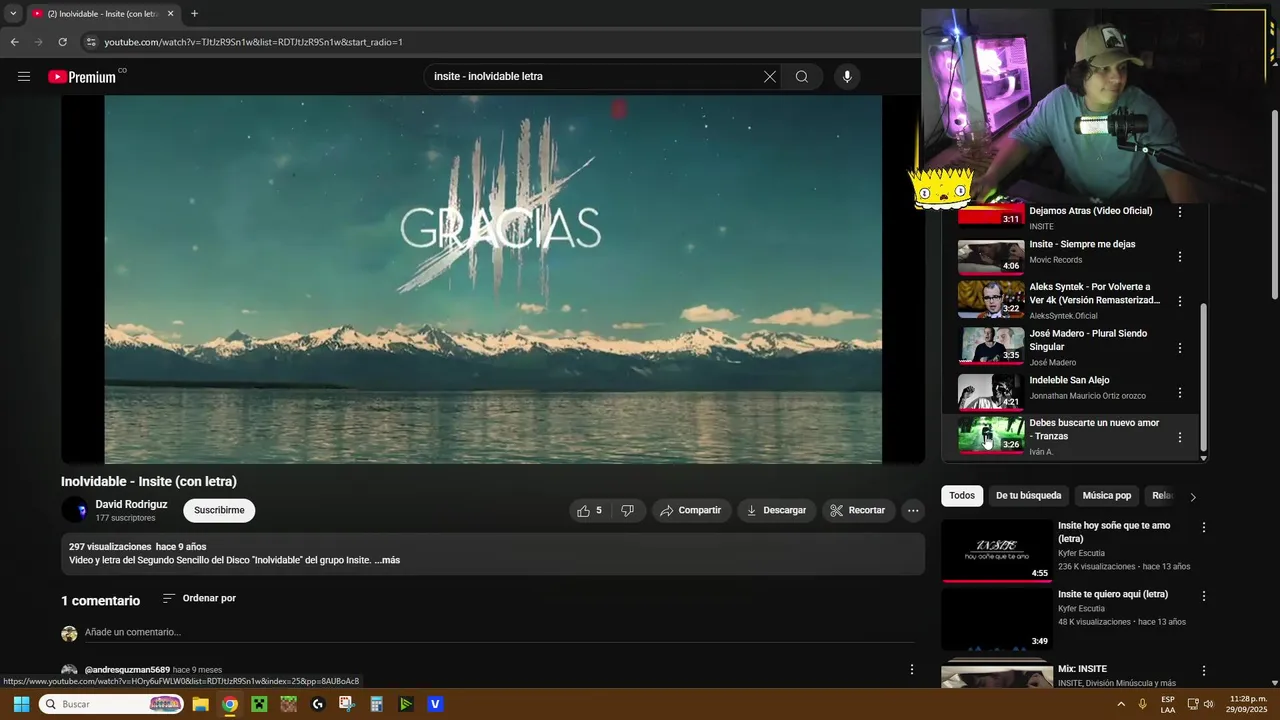This screenshot has height=720, width=1280.
Task: Open the tab search dropdown arrow
Action: [13, 14]
